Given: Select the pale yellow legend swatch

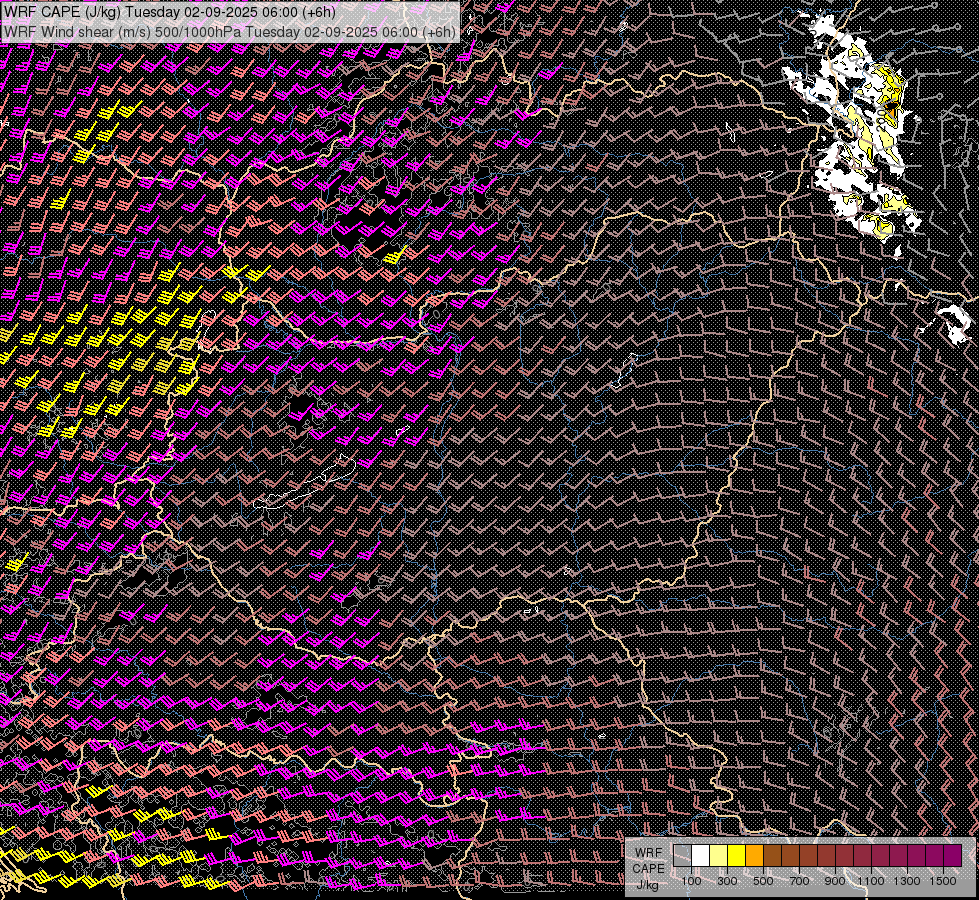Looking at the screenshot, I should pyautogui.click(x=719, y=856).
